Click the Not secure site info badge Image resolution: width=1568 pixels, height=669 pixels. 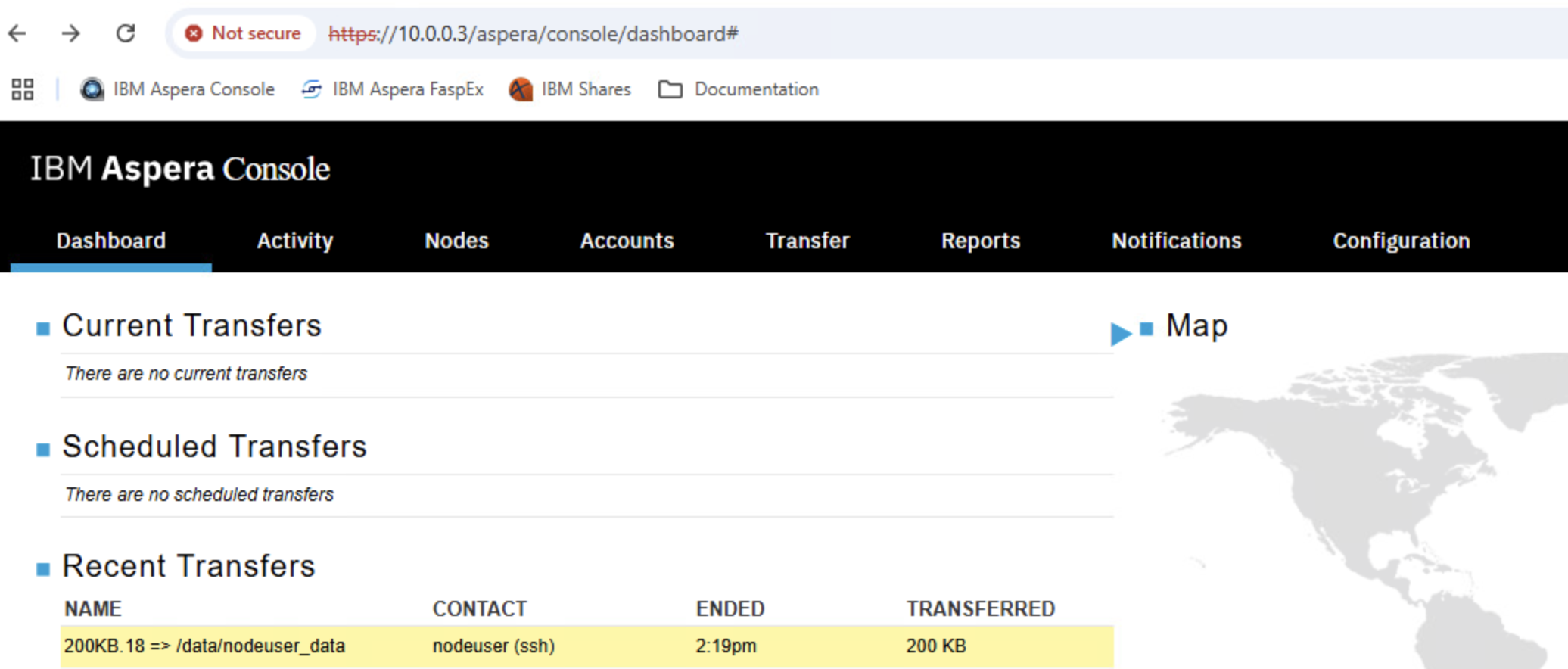[x=244, y=33]
